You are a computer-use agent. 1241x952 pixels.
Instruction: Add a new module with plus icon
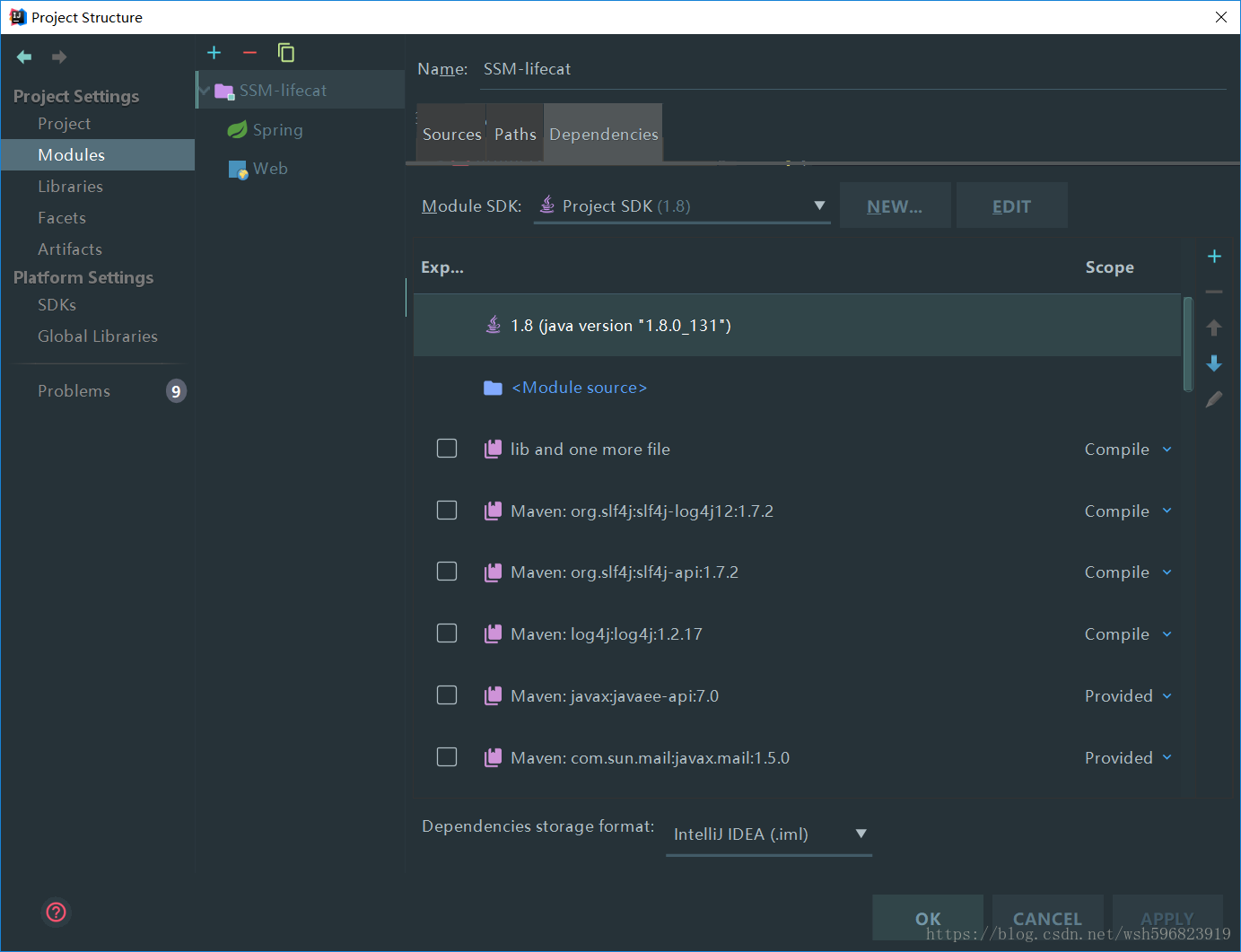(214, 53)
